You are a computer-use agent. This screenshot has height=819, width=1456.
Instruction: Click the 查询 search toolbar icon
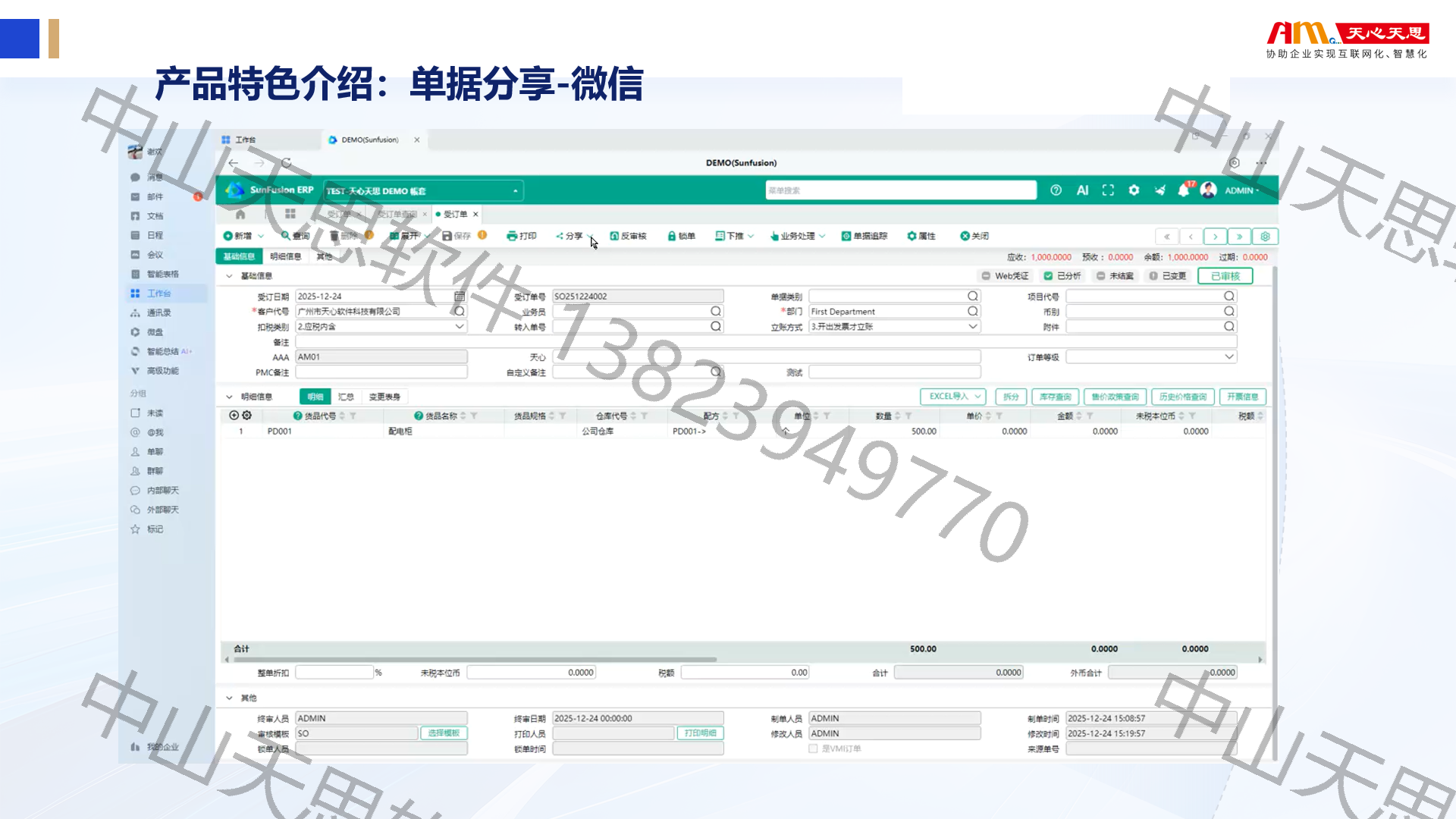285,236
